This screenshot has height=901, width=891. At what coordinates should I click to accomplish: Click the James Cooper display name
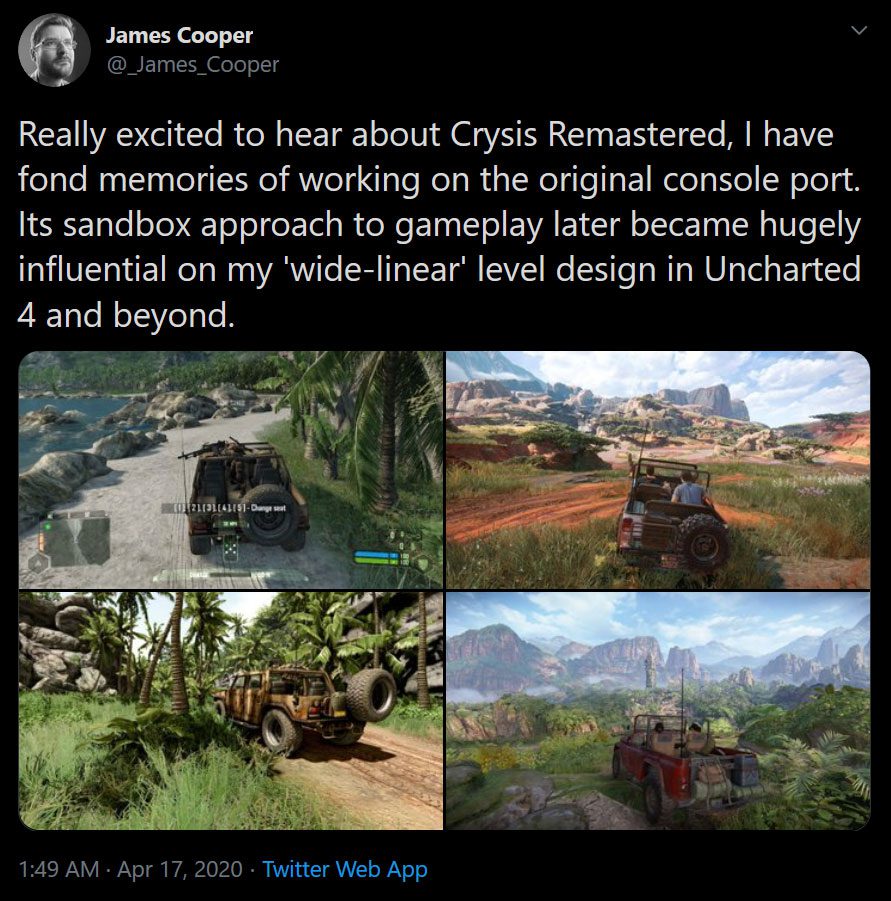179,36
